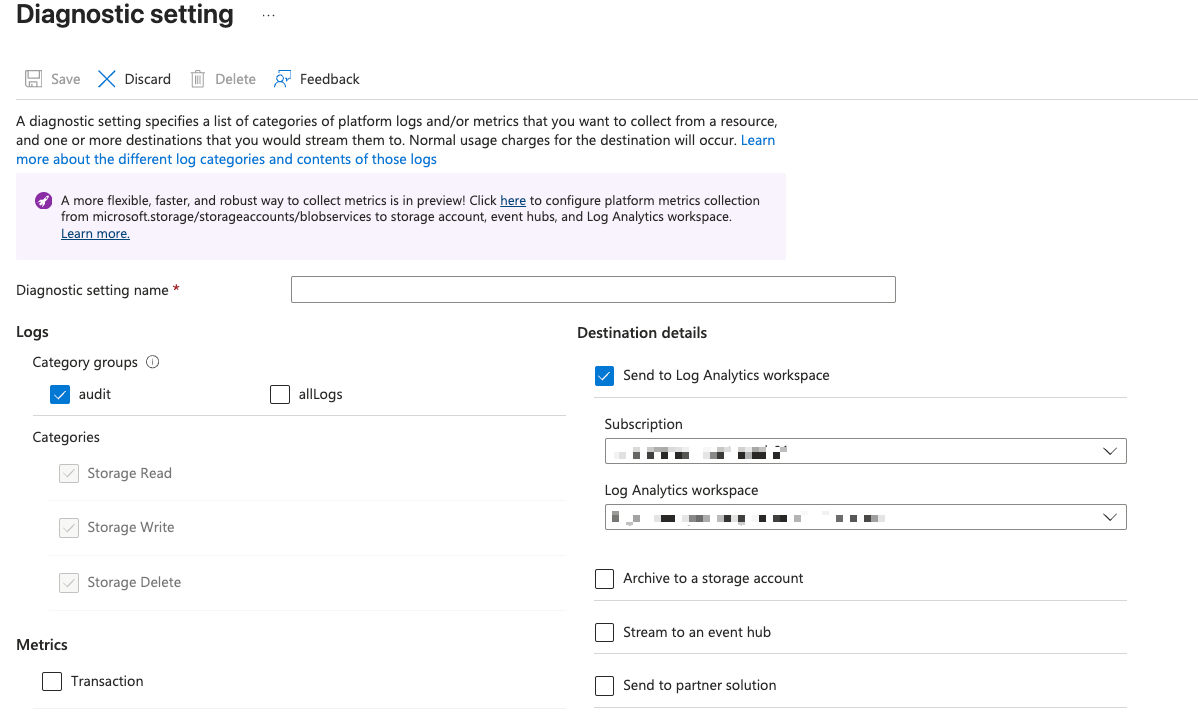This screenshot has height=728, width=1198.
Task: Click the Save floppy disk icon
Action: coord(34,79)
